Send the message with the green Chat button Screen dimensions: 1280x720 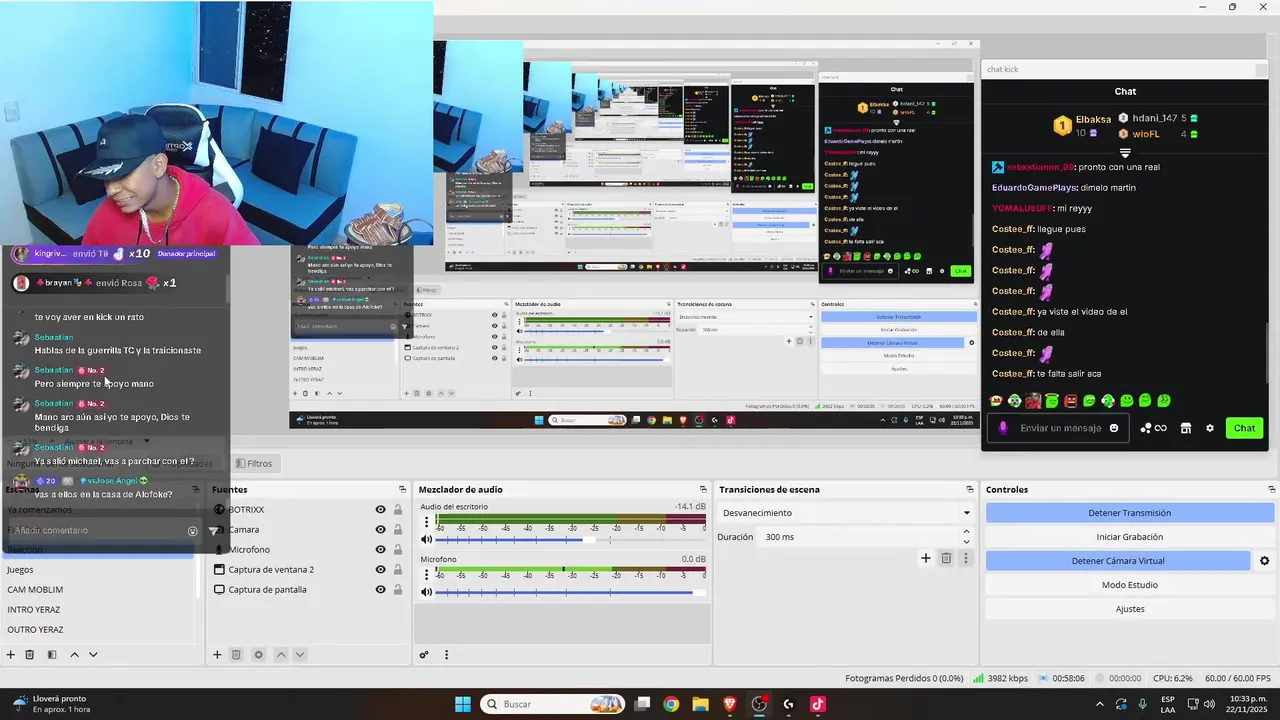pos(1244,428)
